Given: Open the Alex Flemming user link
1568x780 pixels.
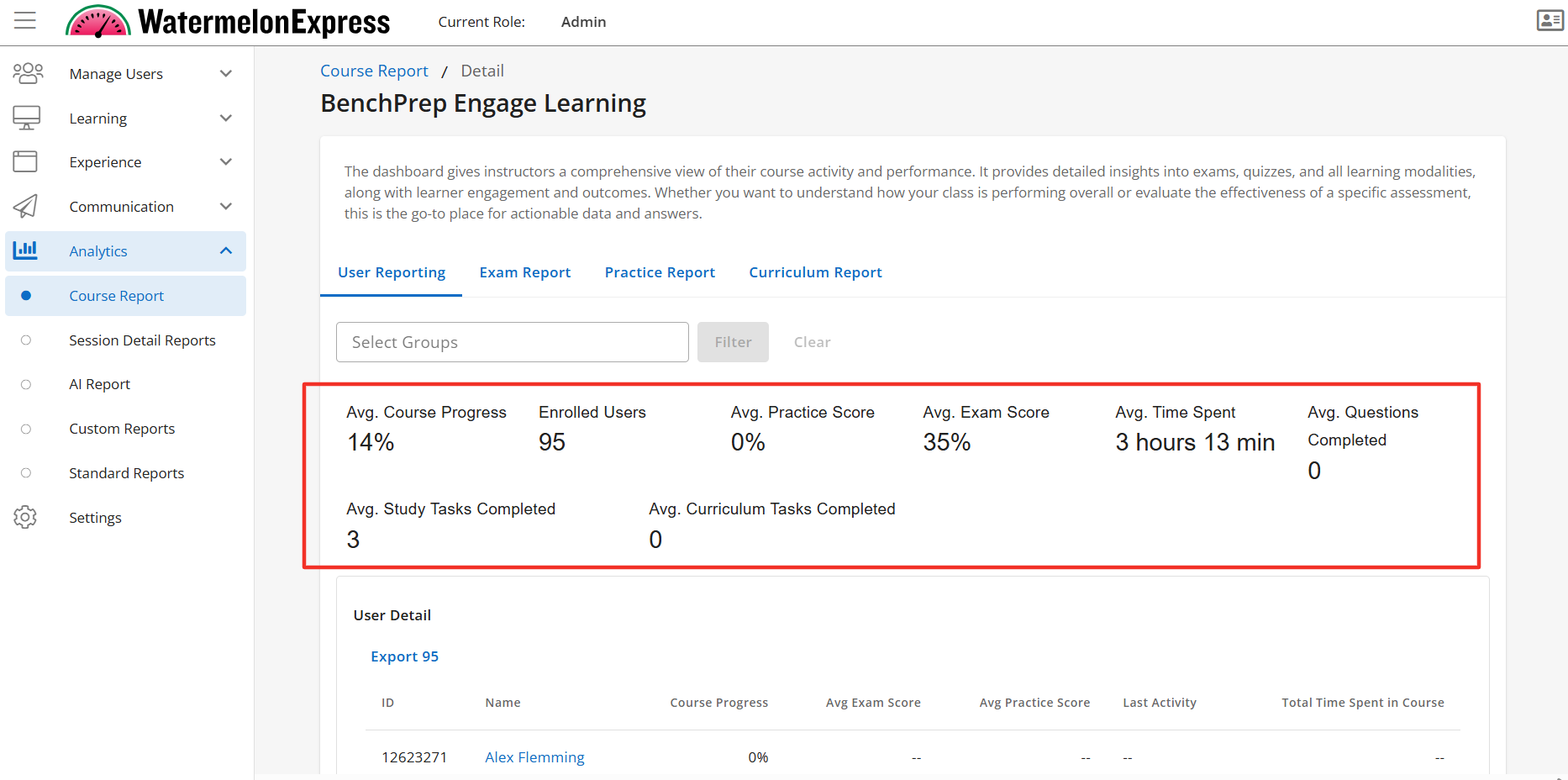Looking at the screenshot, I should 534,757.
